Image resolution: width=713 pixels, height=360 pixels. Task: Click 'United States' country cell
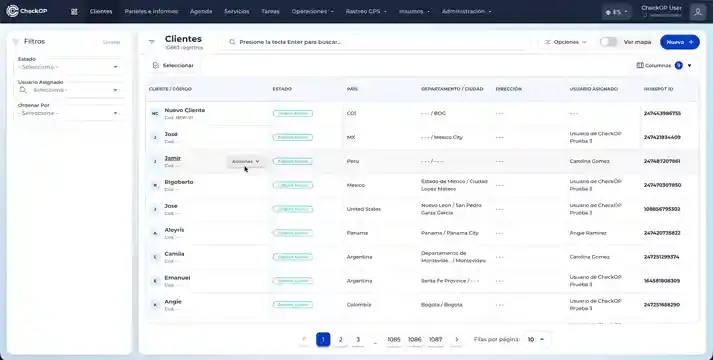pos(364,209)
